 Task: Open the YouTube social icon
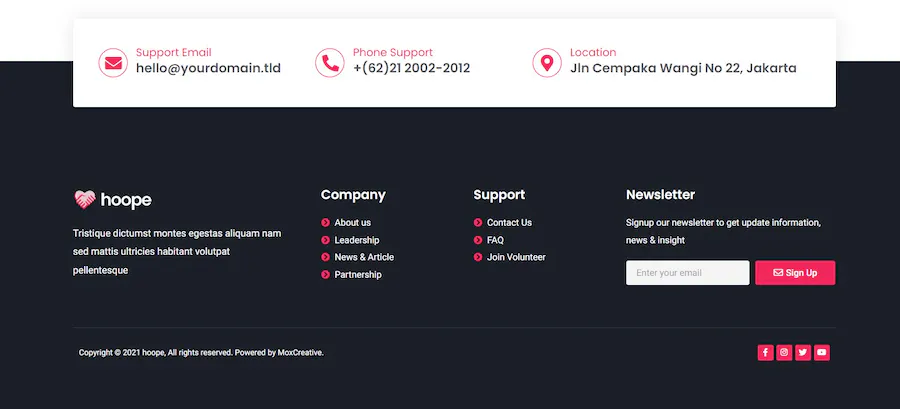(822, 353)
